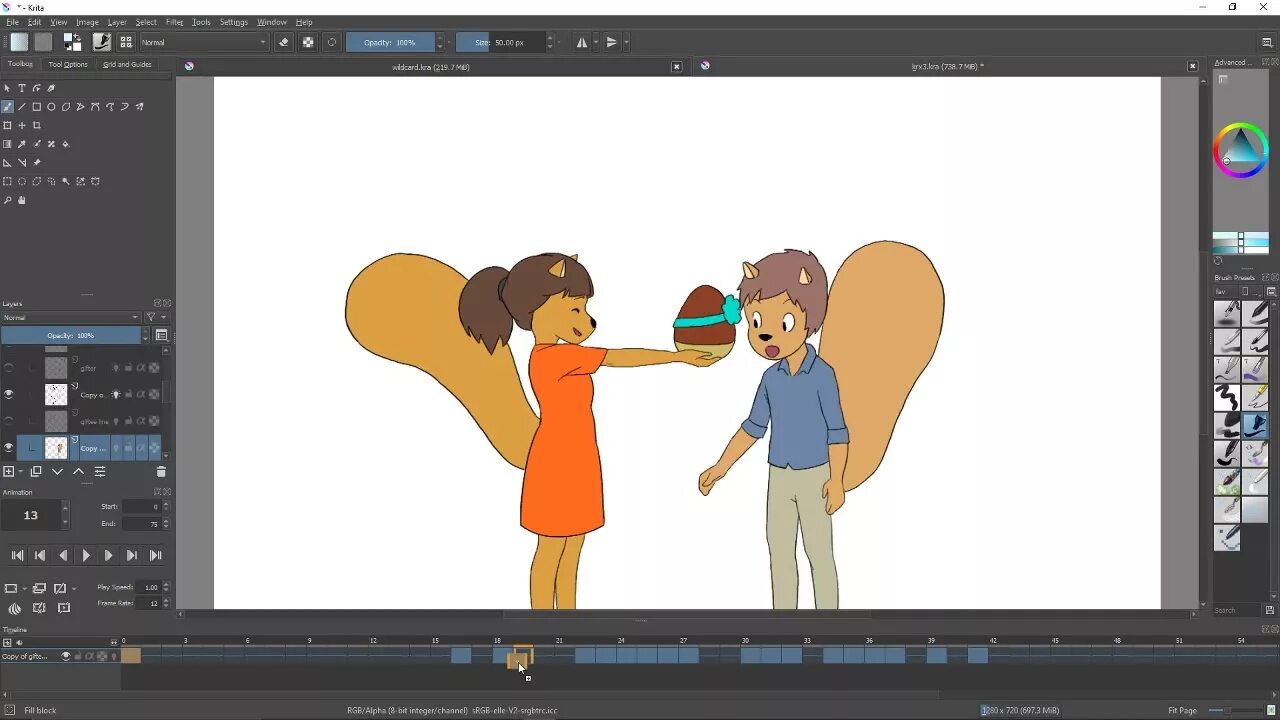Toggle horizontal mirror tool
This screenshot has height=720, width=1280.
point(582,42)
